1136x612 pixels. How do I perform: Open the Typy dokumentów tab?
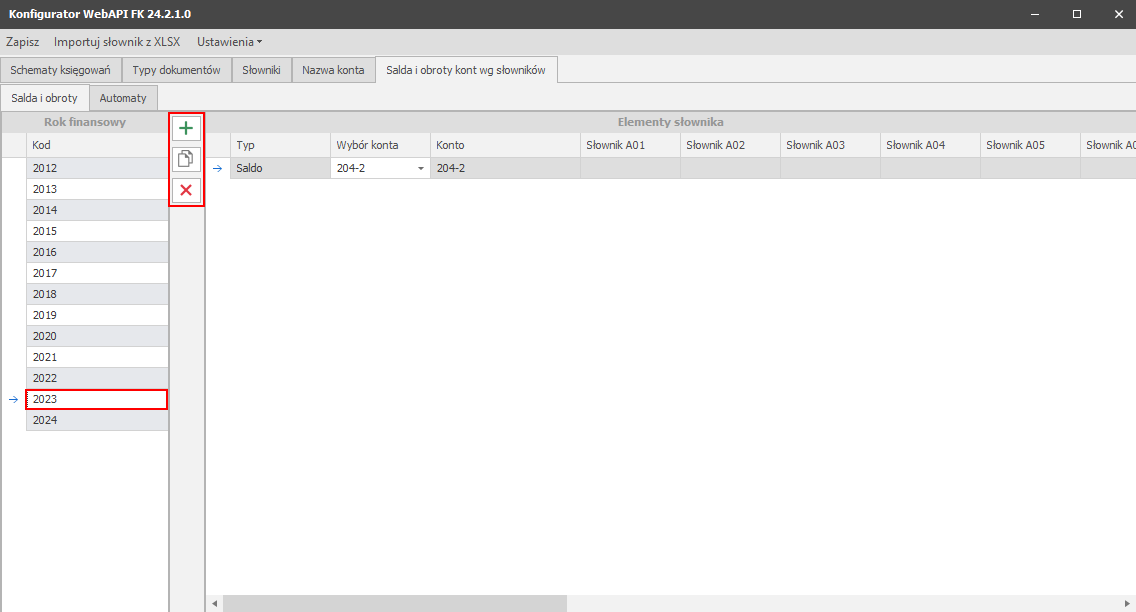(176, 70)
